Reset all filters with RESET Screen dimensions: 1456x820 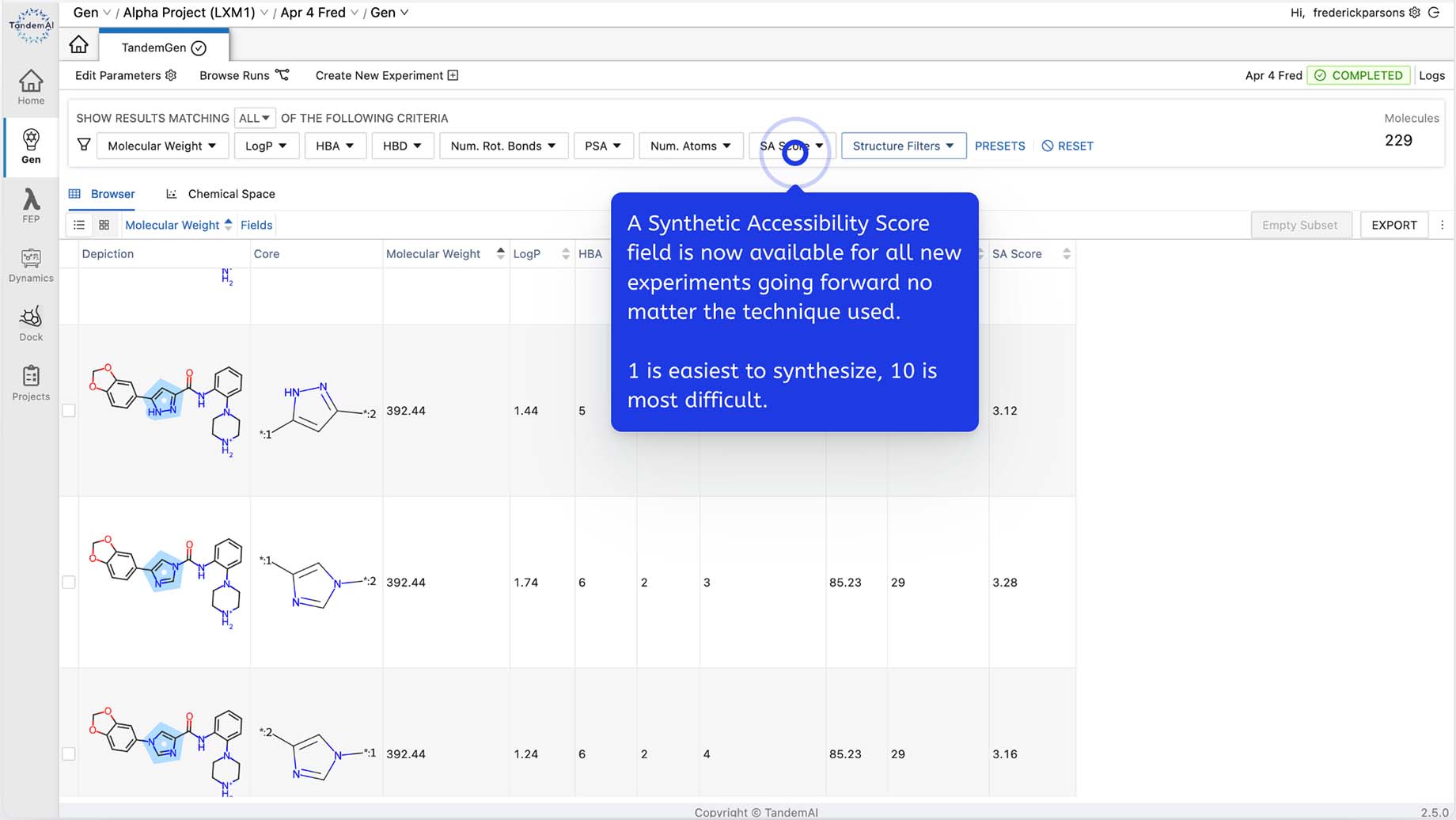click(1067, 146)
